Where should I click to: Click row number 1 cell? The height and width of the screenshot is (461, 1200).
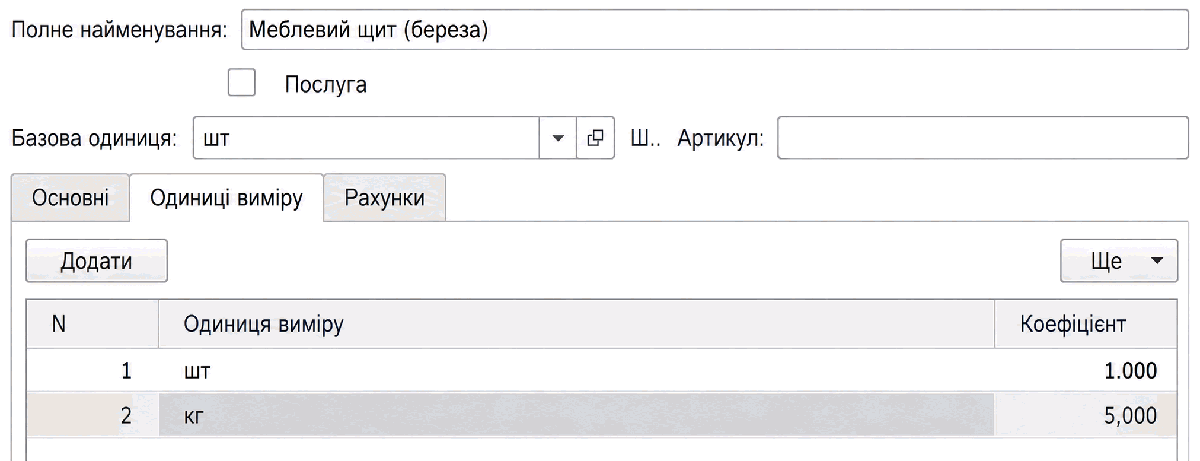tap(92, 371)
